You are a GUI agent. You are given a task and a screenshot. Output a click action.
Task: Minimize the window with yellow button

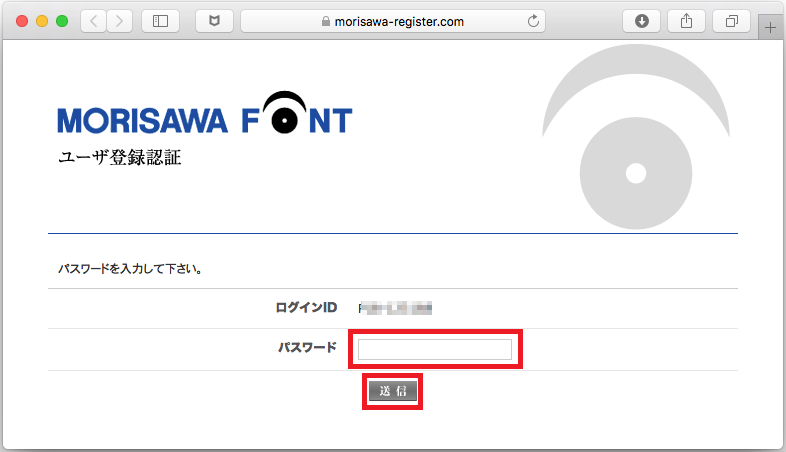(x=42, y=21)
